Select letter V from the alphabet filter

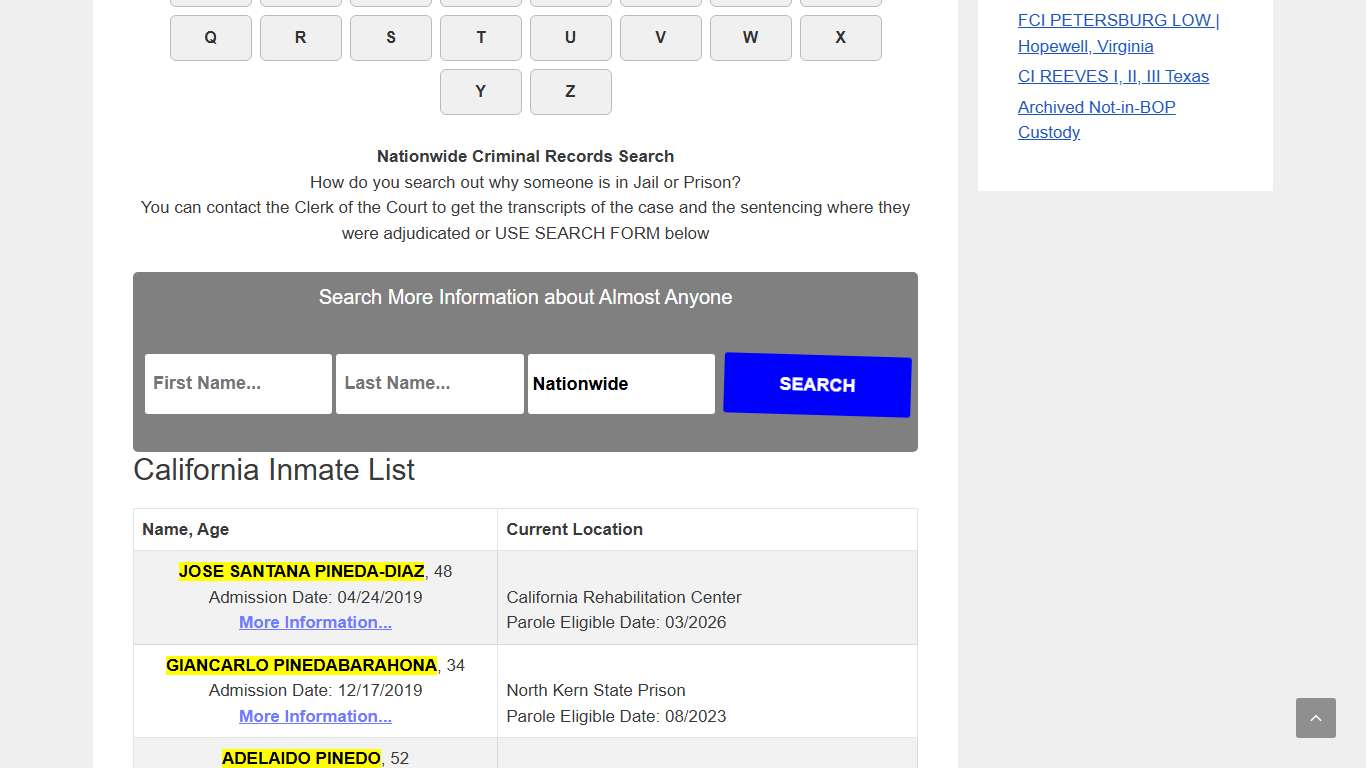[x=660, y=37]
